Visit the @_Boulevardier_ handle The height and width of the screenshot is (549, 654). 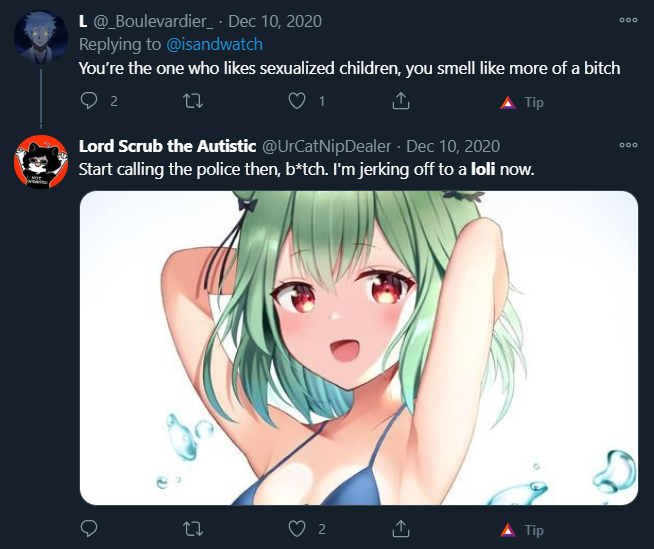coord(153,21)
